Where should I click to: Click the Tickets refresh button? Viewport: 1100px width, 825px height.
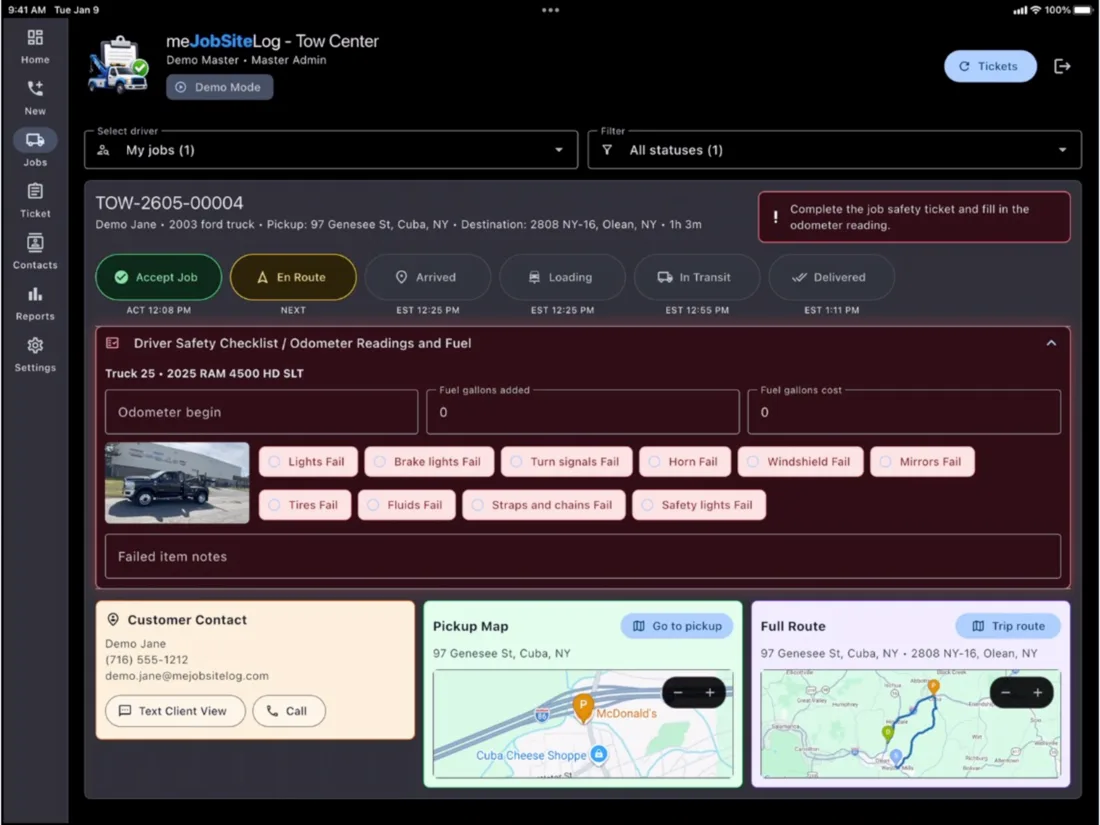pyautogui.click(x=990, y=66)
